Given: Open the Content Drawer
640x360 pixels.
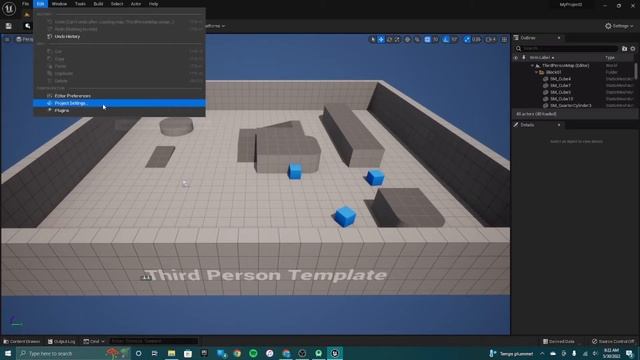Looking at the screenshot, I should (x=22, y=341).
